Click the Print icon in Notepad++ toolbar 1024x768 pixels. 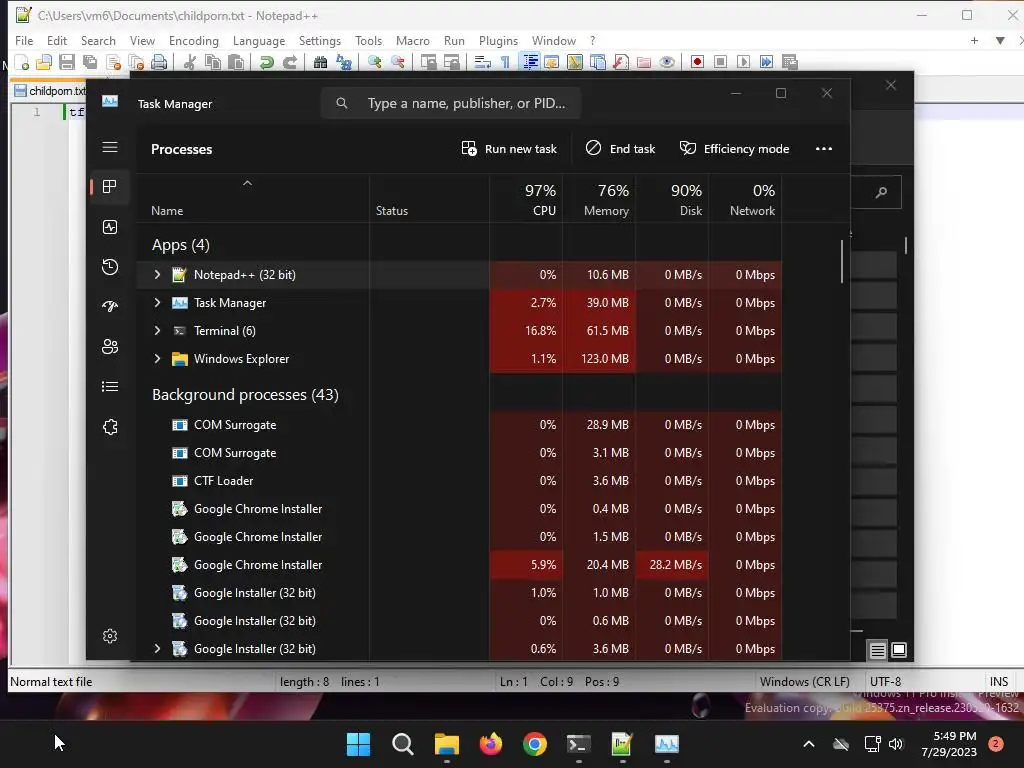[159, 62]
